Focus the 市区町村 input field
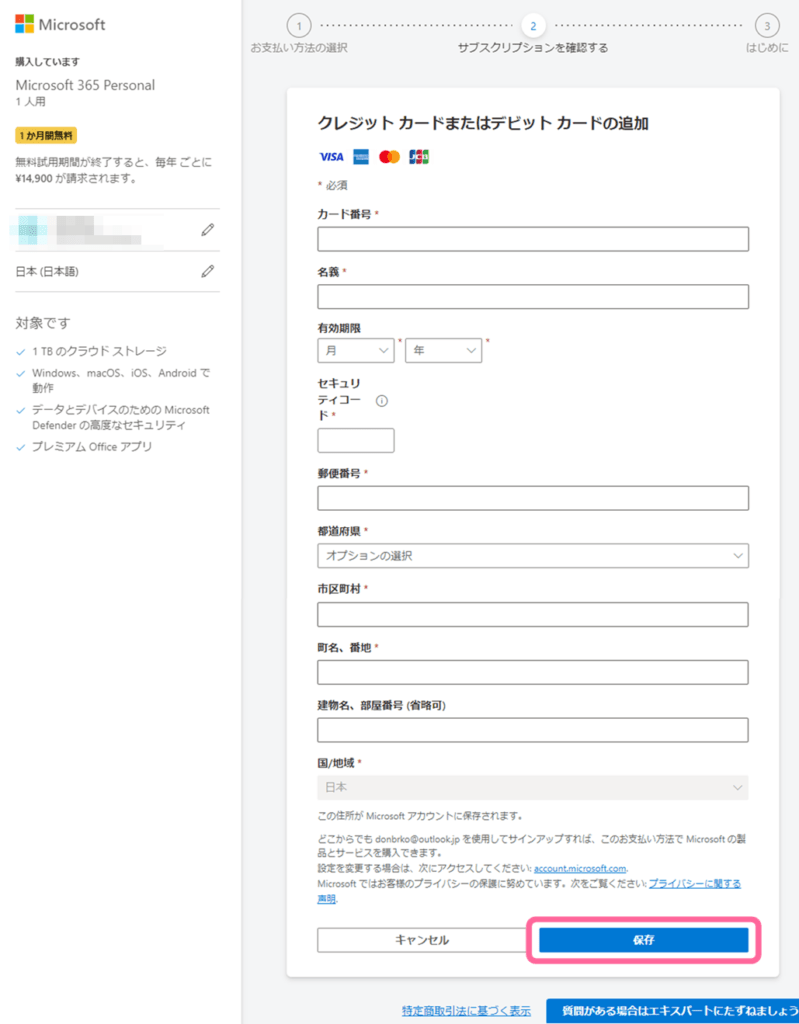The height and width of the screenshot is (1024, 799). [533, 615]
